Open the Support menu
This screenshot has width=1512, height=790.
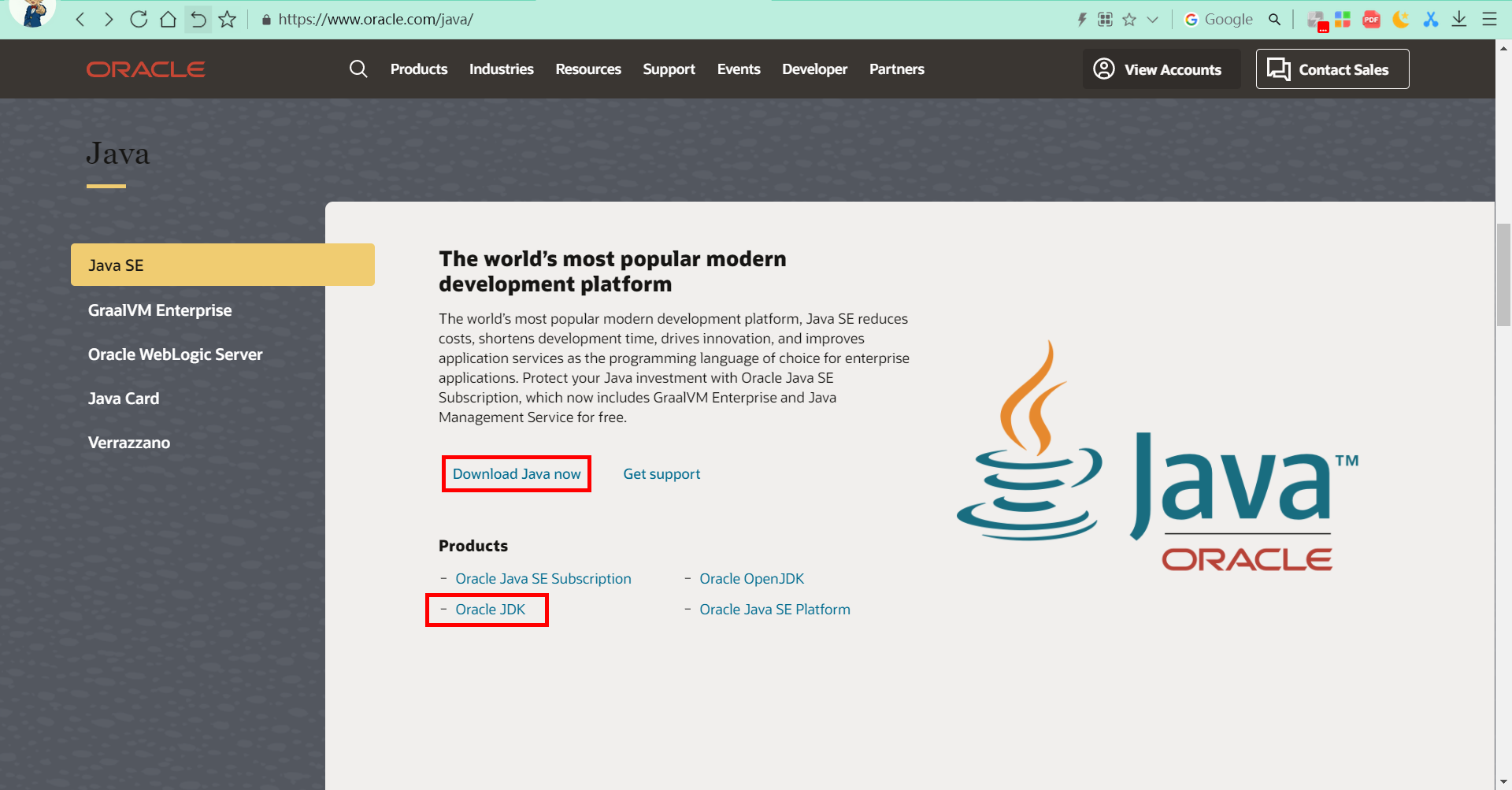coord(669,69)
